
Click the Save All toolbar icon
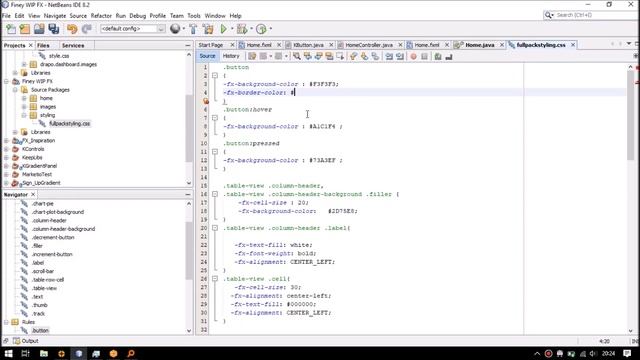pos(54,29)
